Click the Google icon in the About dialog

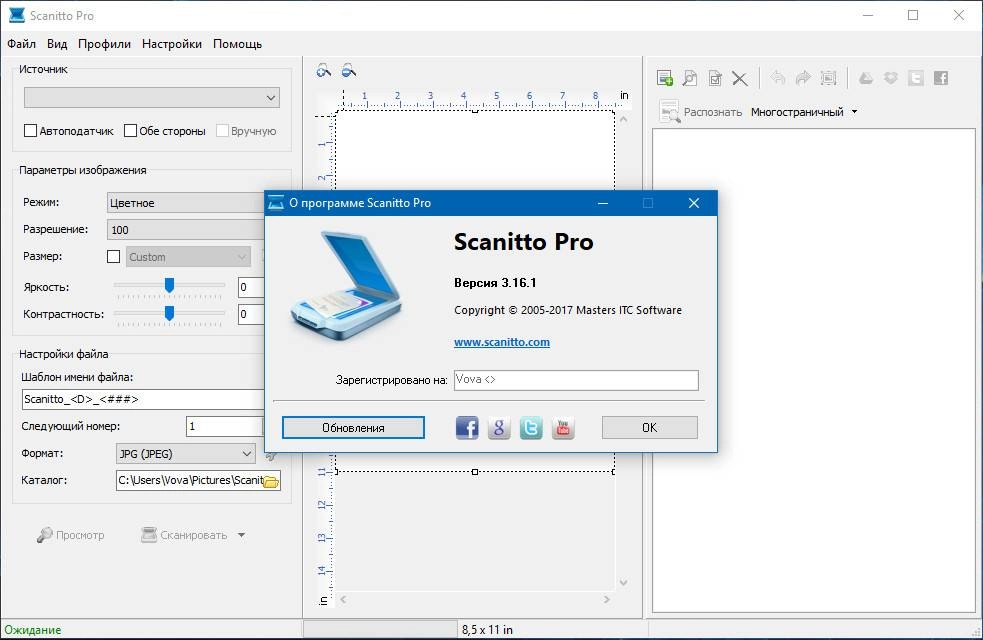click(499, 428)
